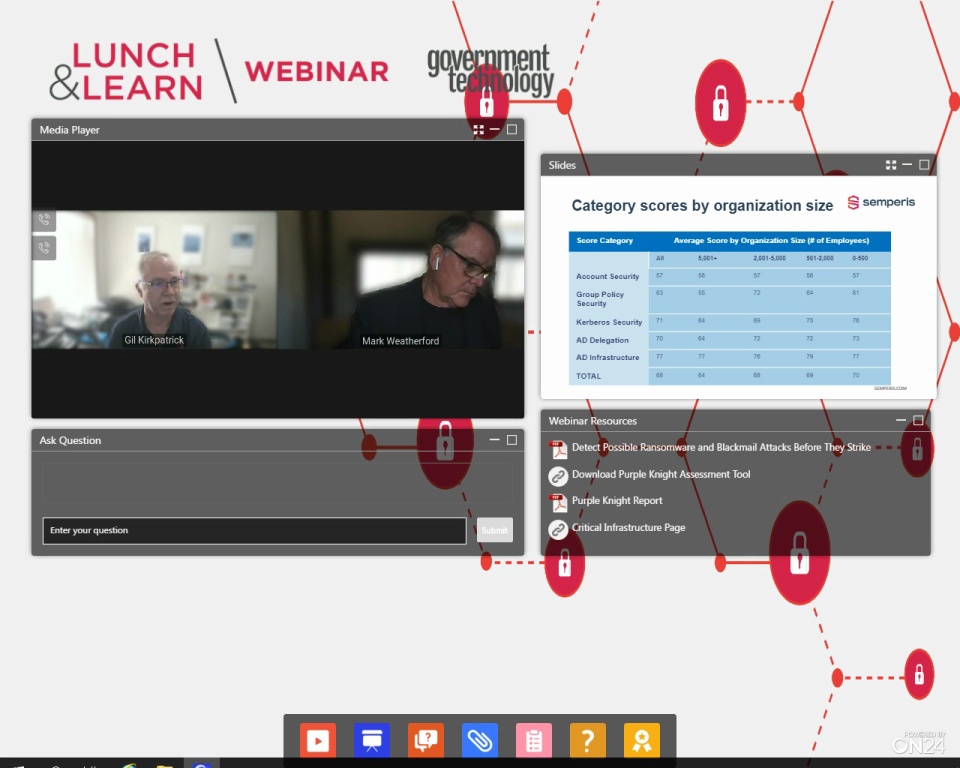Expand the Media Player to full screen

(x=479, y=130)
